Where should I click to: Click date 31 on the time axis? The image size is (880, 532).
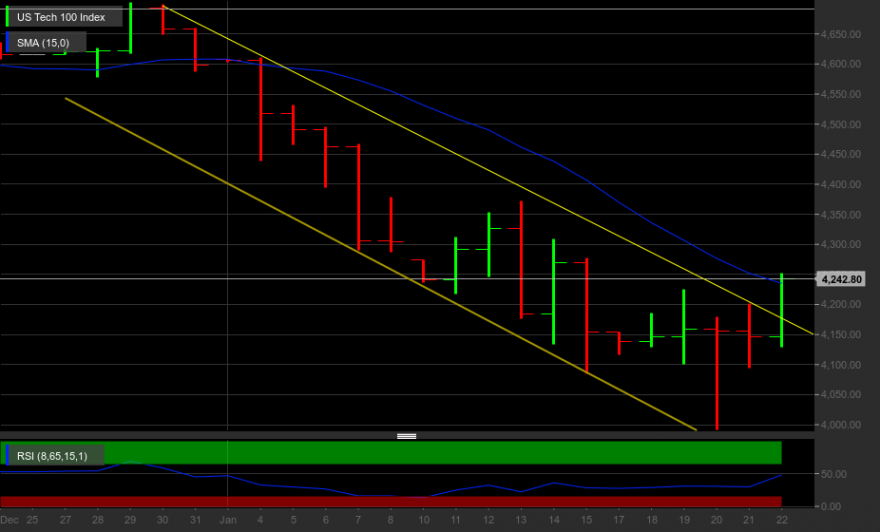195,520
